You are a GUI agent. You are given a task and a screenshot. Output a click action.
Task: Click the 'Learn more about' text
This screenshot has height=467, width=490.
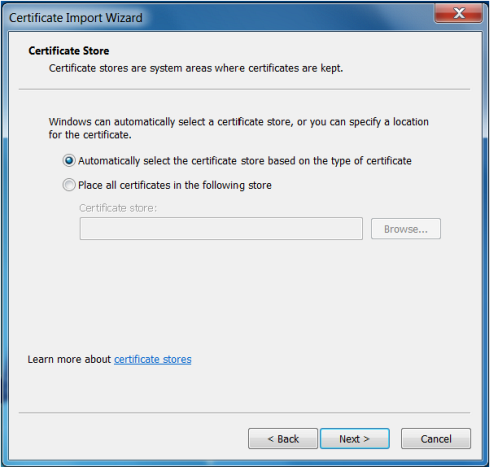(x=69, y=359)
